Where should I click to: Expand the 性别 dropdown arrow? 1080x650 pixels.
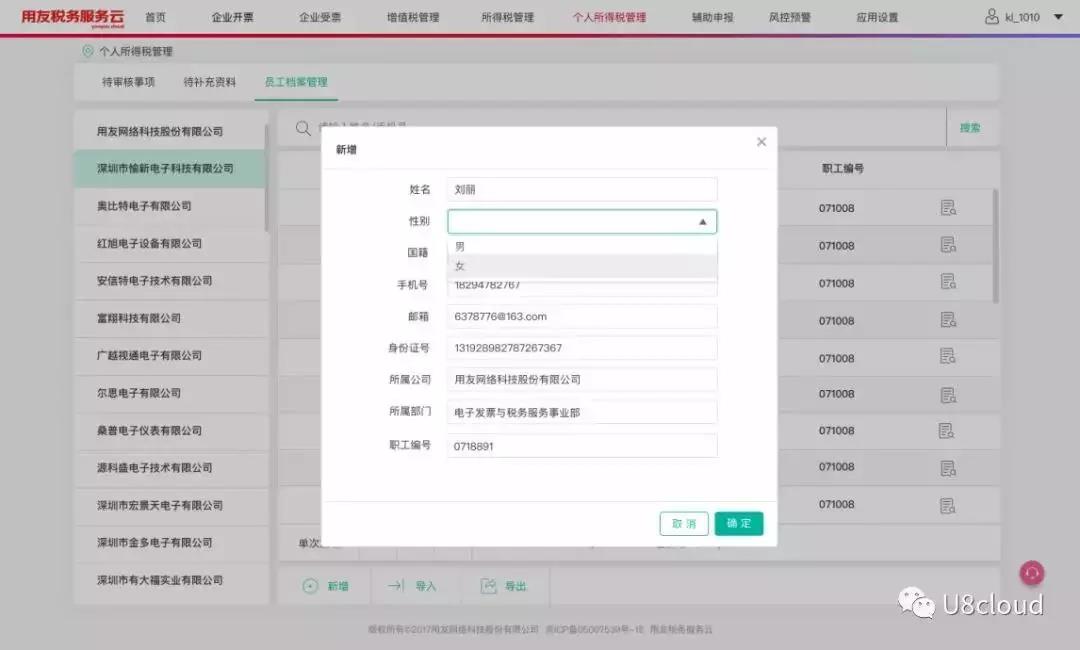click(x=703, y=222)
